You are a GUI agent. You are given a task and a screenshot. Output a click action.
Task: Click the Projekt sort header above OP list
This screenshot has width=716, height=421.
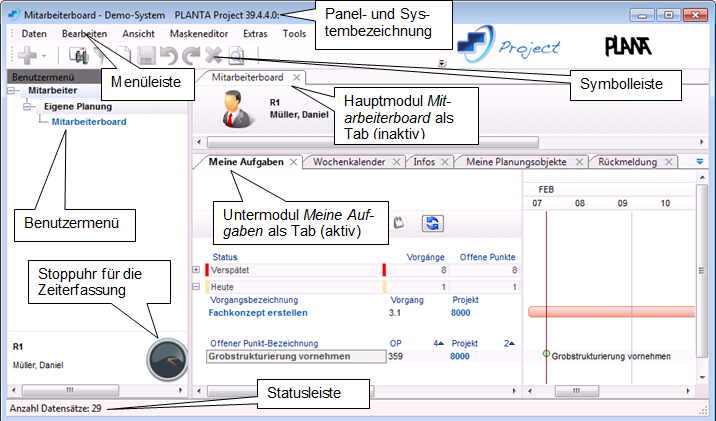(464, 343)
